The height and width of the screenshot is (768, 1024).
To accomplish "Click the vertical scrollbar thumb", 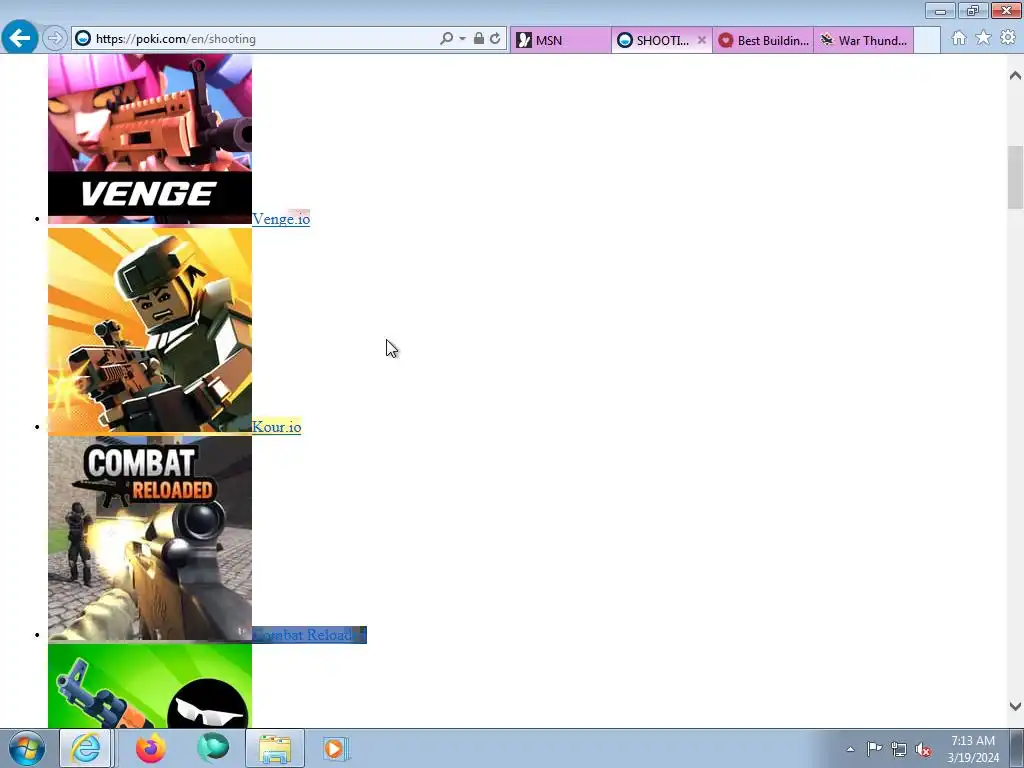I will (x=1015, y=177).
